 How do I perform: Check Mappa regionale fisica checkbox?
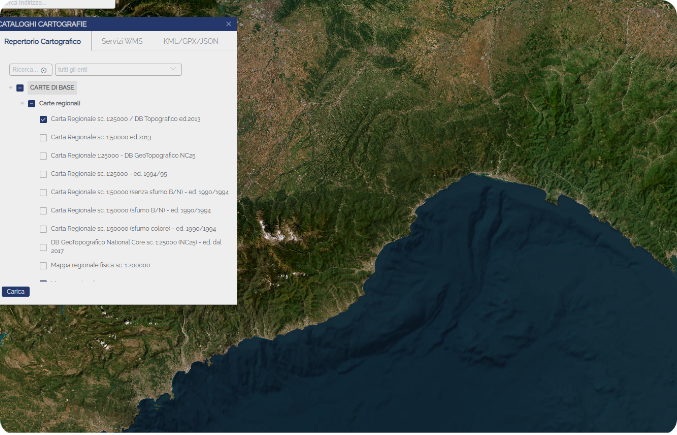click(43, 265)
